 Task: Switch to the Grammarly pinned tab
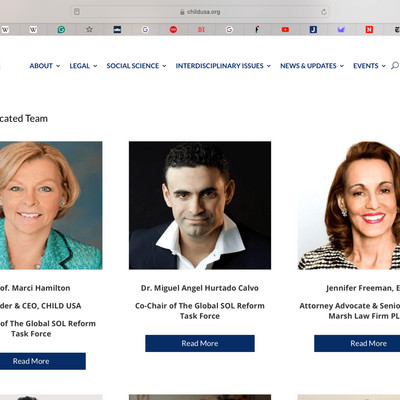(61, 30)
